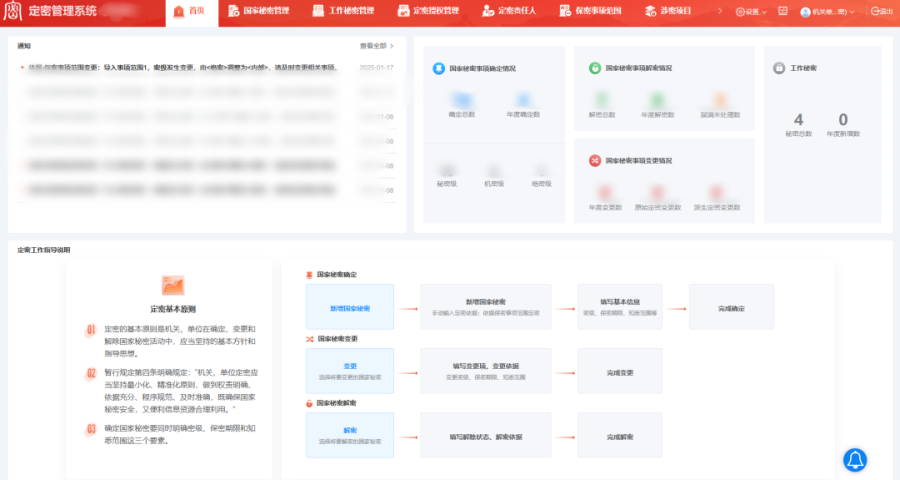900x480 pixels.
Task: Click the orange 定密基本原则 image icon
Action: [173, 285]
